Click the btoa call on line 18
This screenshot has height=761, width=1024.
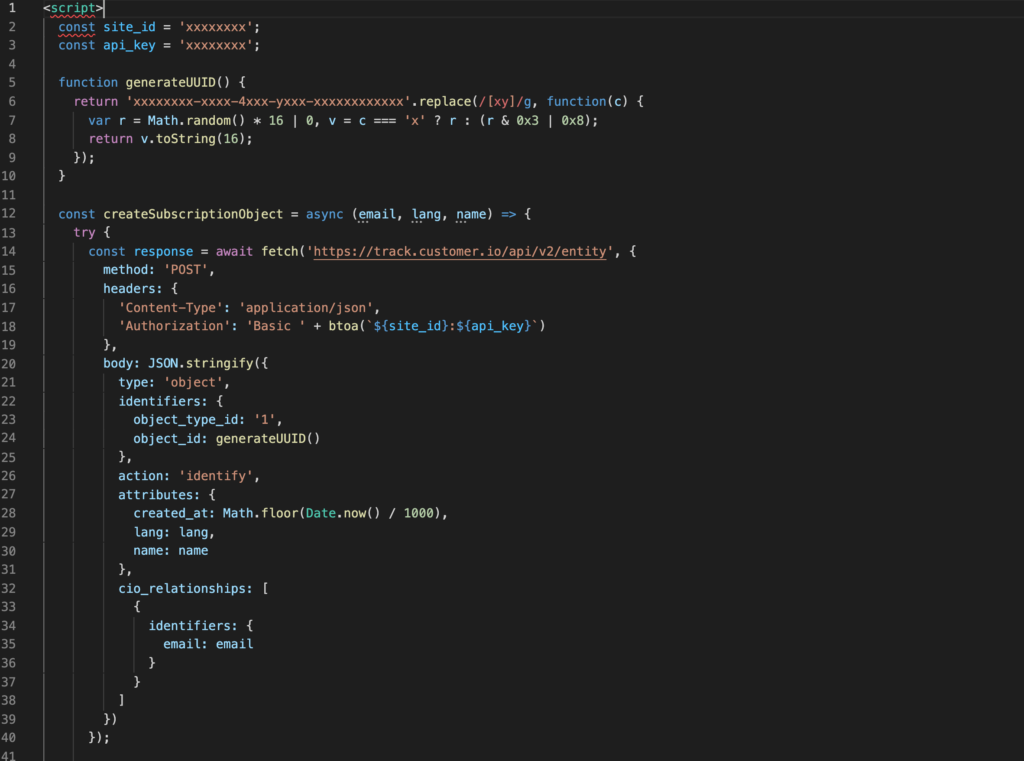click(x=436, y=326)
